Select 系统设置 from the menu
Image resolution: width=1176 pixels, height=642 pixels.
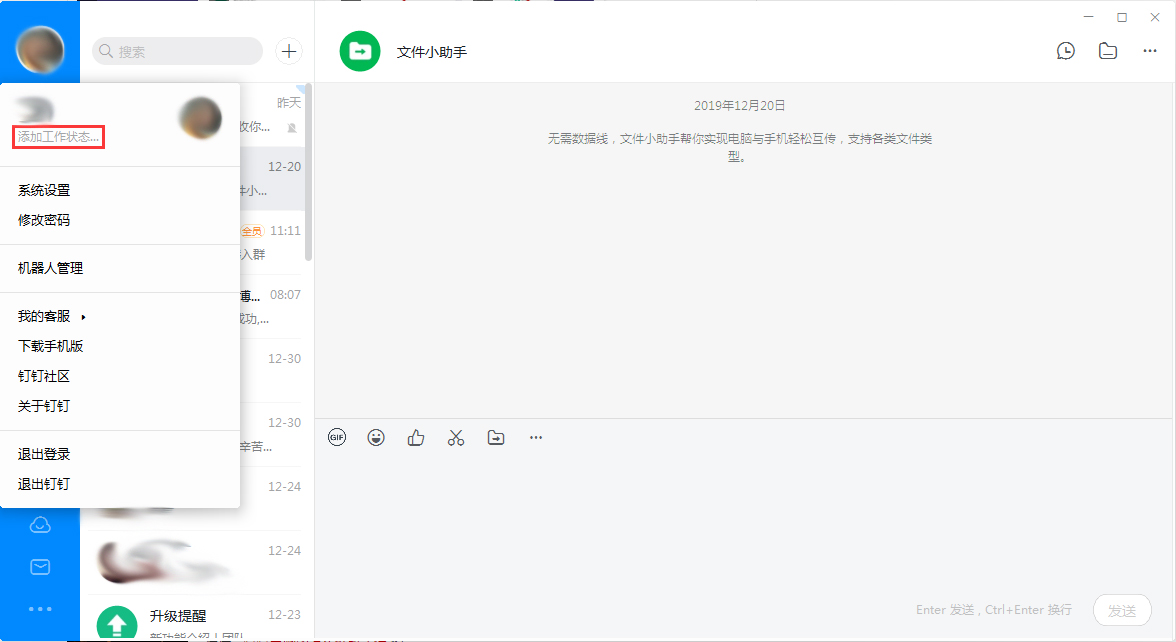(x=42, y=190)
